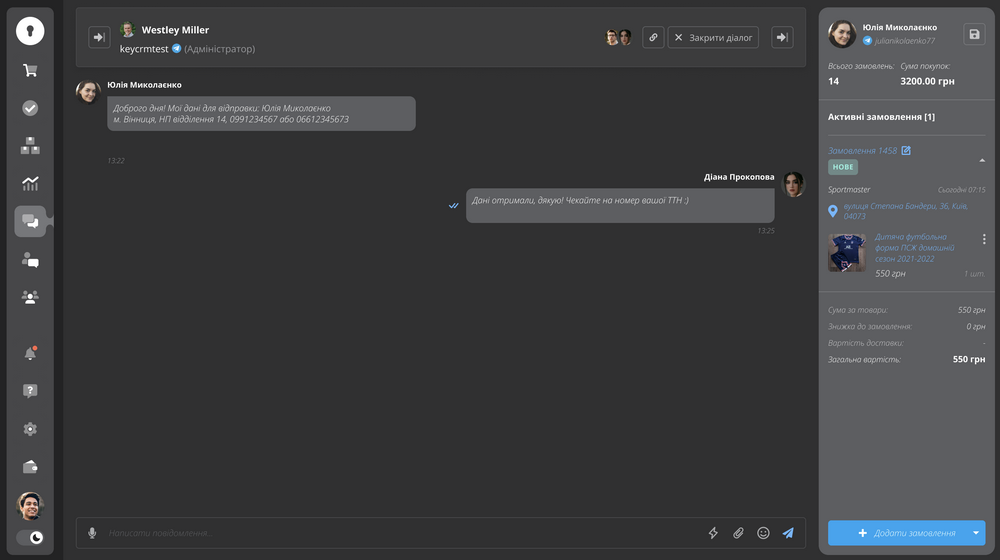Open the tasks checkmark icon in sidebar

click(30, 108)
